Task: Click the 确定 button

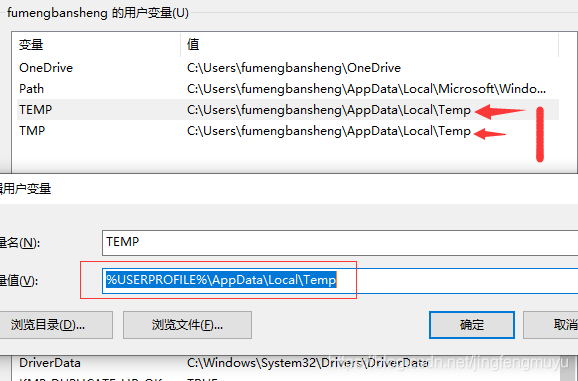Action: pyautogui.click(x=471, y=325)
